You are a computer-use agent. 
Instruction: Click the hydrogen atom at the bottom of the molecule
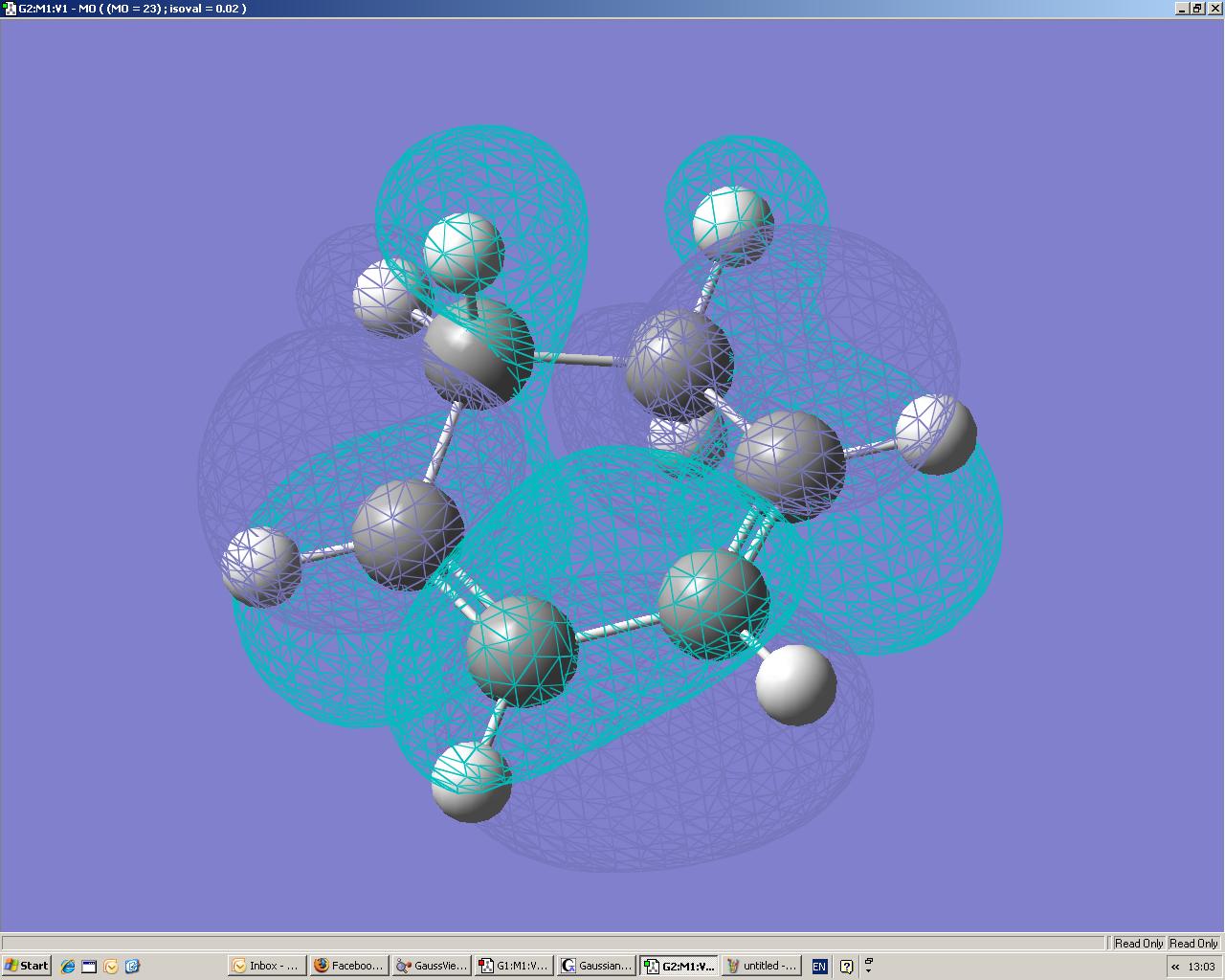(472, 782)
